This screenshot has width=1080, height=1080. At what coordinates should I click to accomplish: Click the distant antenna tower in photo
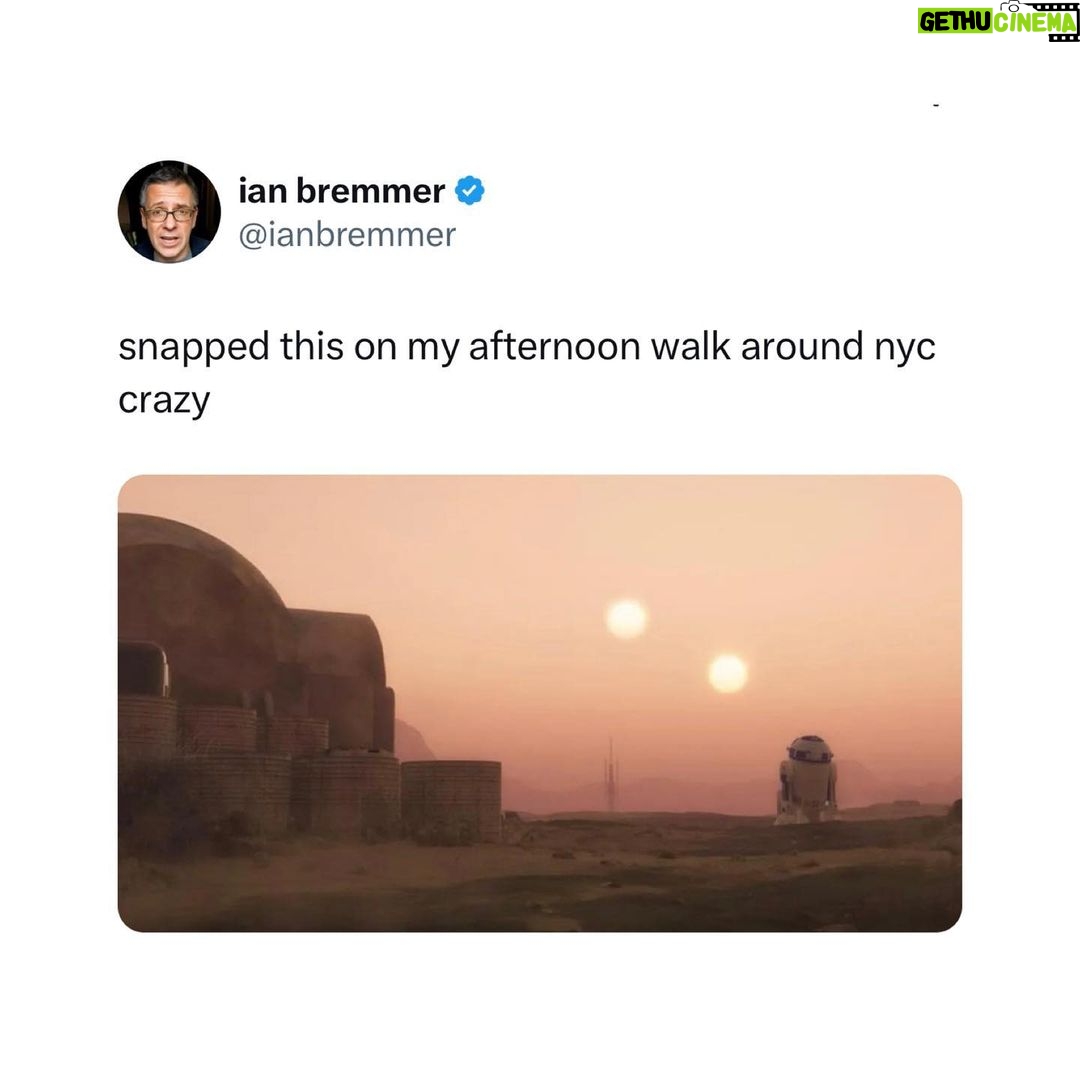[x=610, y=775]
